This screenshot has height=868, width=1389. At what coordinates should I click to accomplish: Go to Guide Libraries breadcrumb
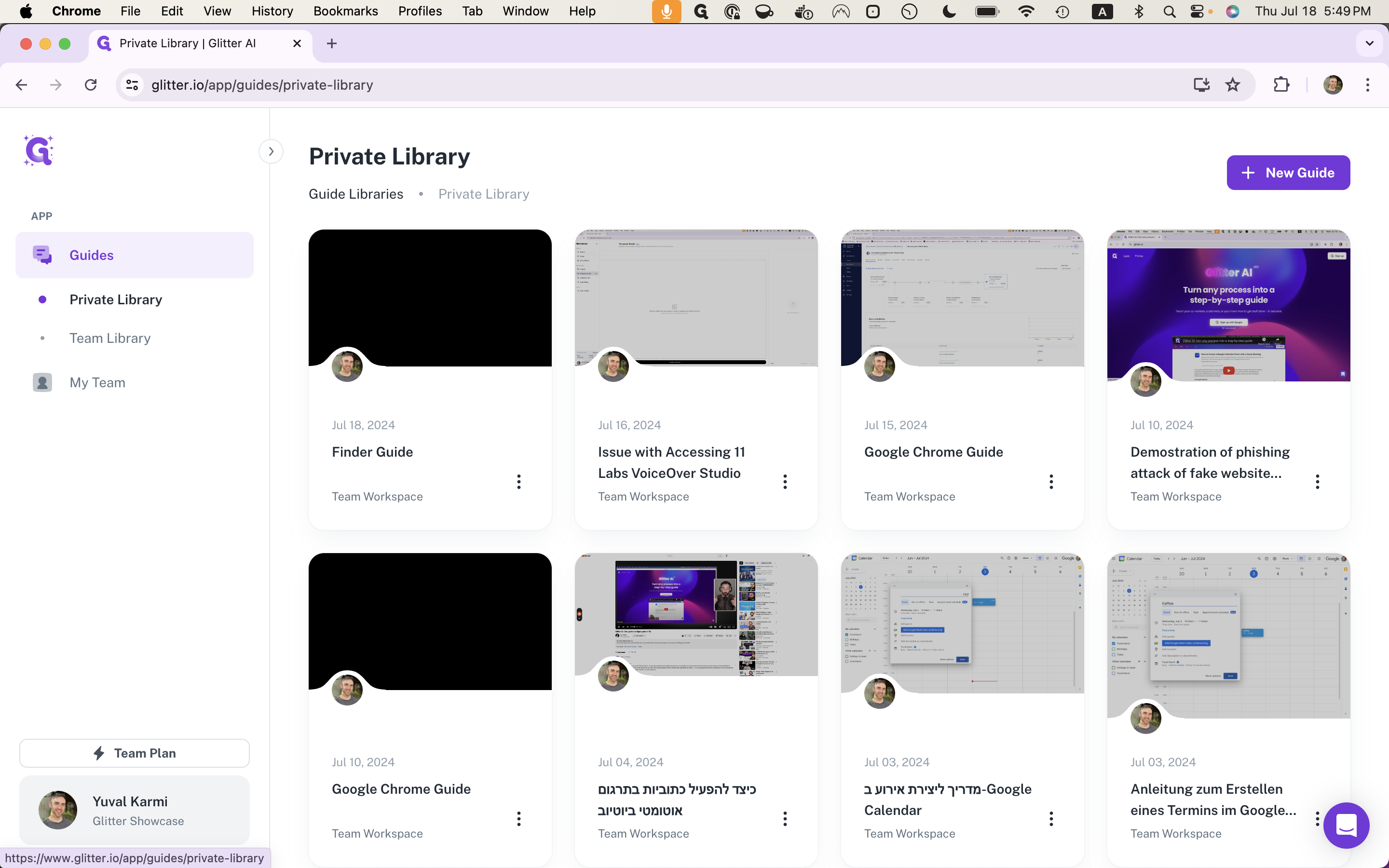[356, 194]
